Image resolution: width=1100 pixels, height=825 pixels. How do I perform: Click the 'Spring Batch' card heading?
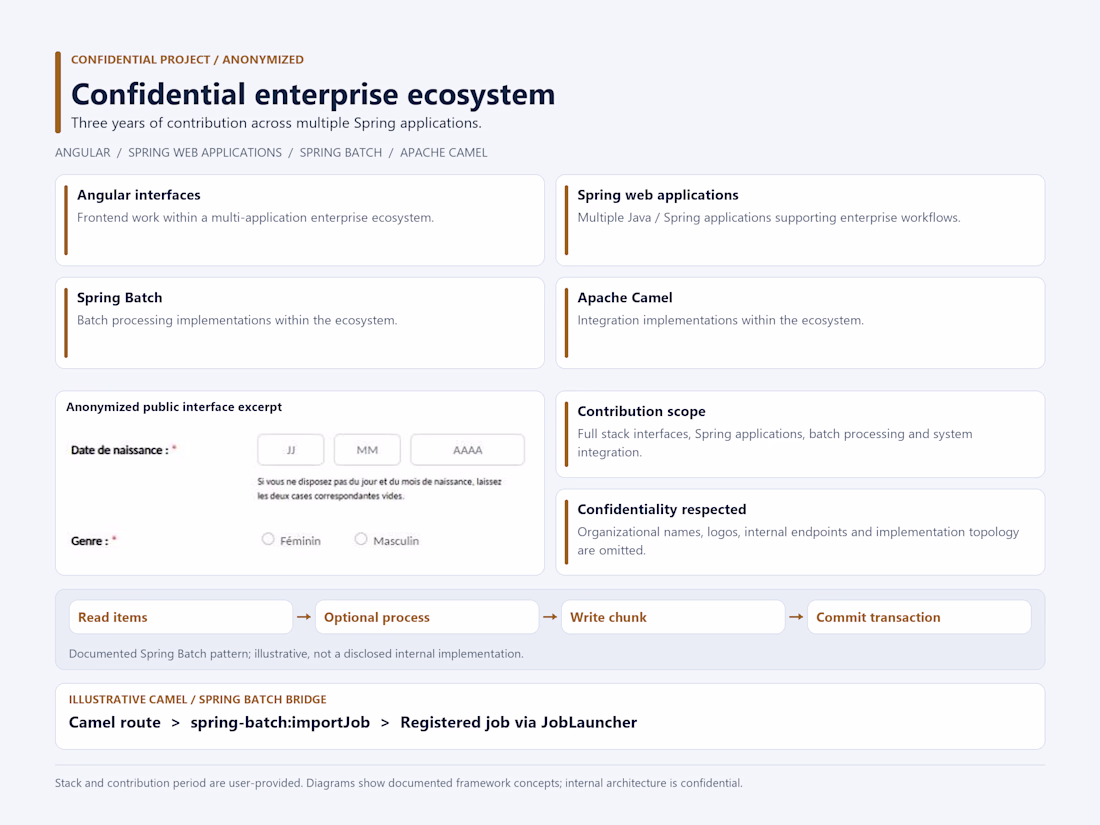[x=120, y=297]
